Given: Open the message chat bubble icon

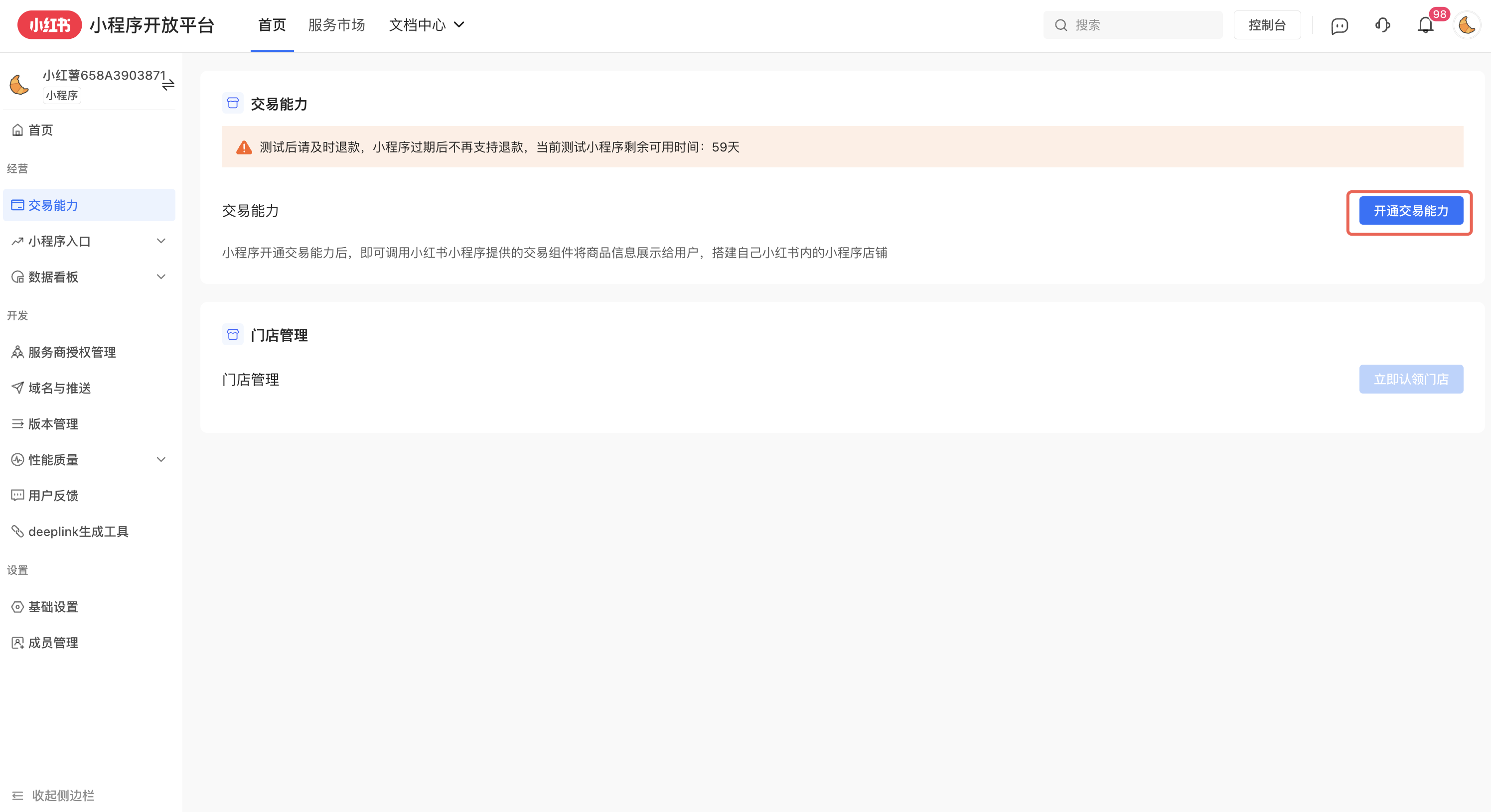Looking at the screenshot, I should click(x=1340, y=25).
